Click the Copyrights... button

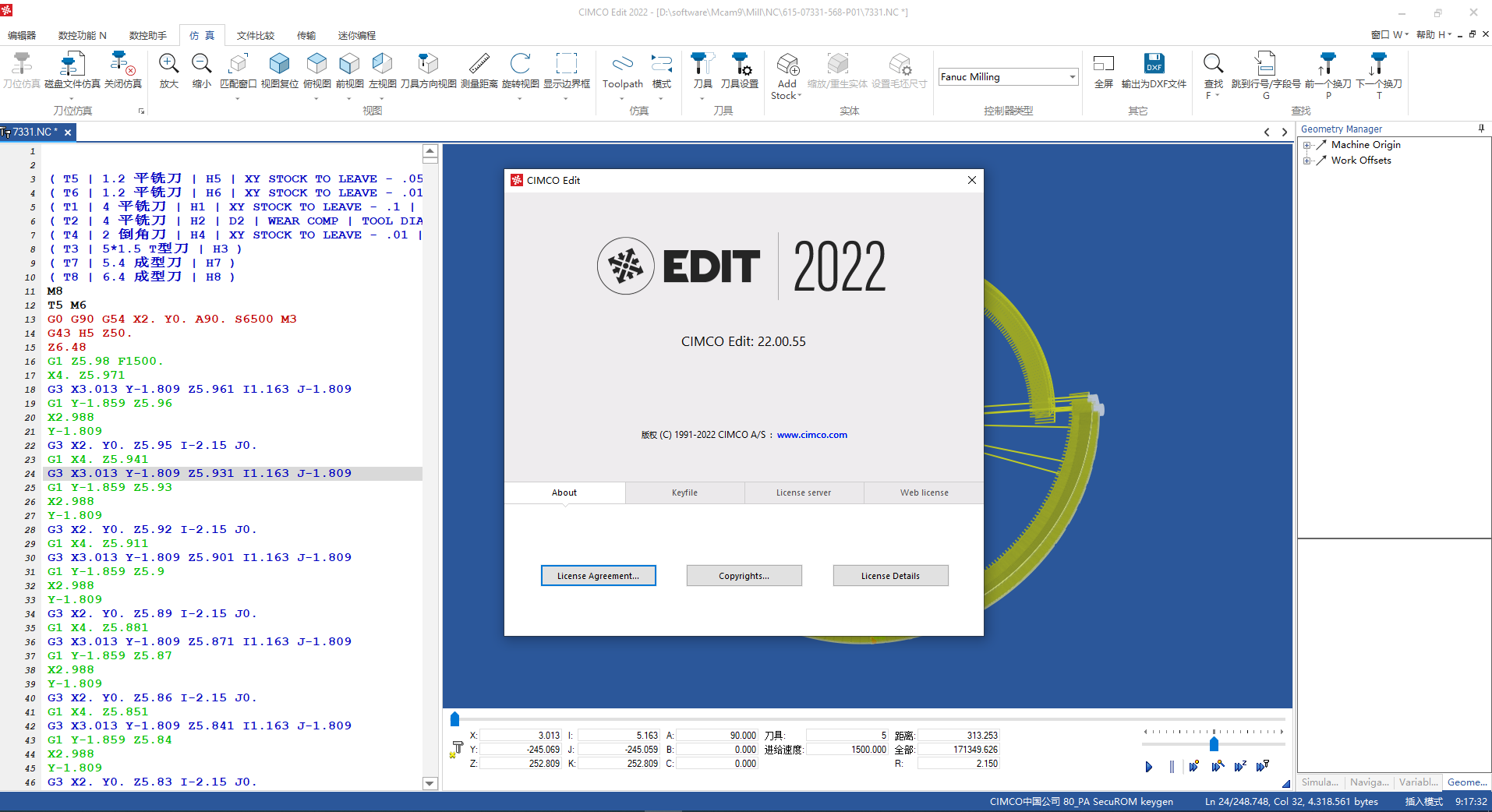[x=744, y=576]
